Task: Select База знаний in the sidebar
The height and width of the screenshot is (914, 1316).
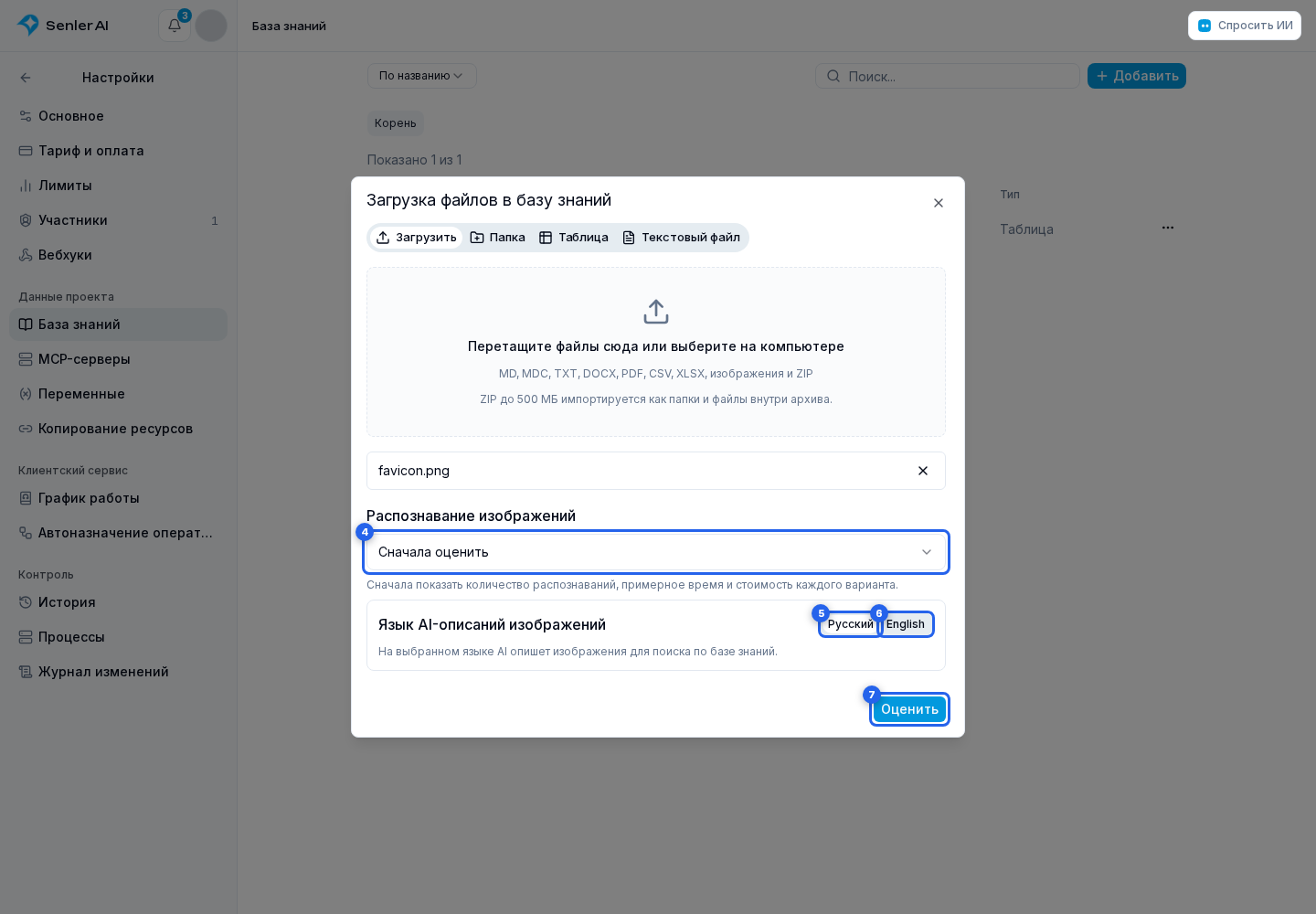Action: tap(118, 324)
